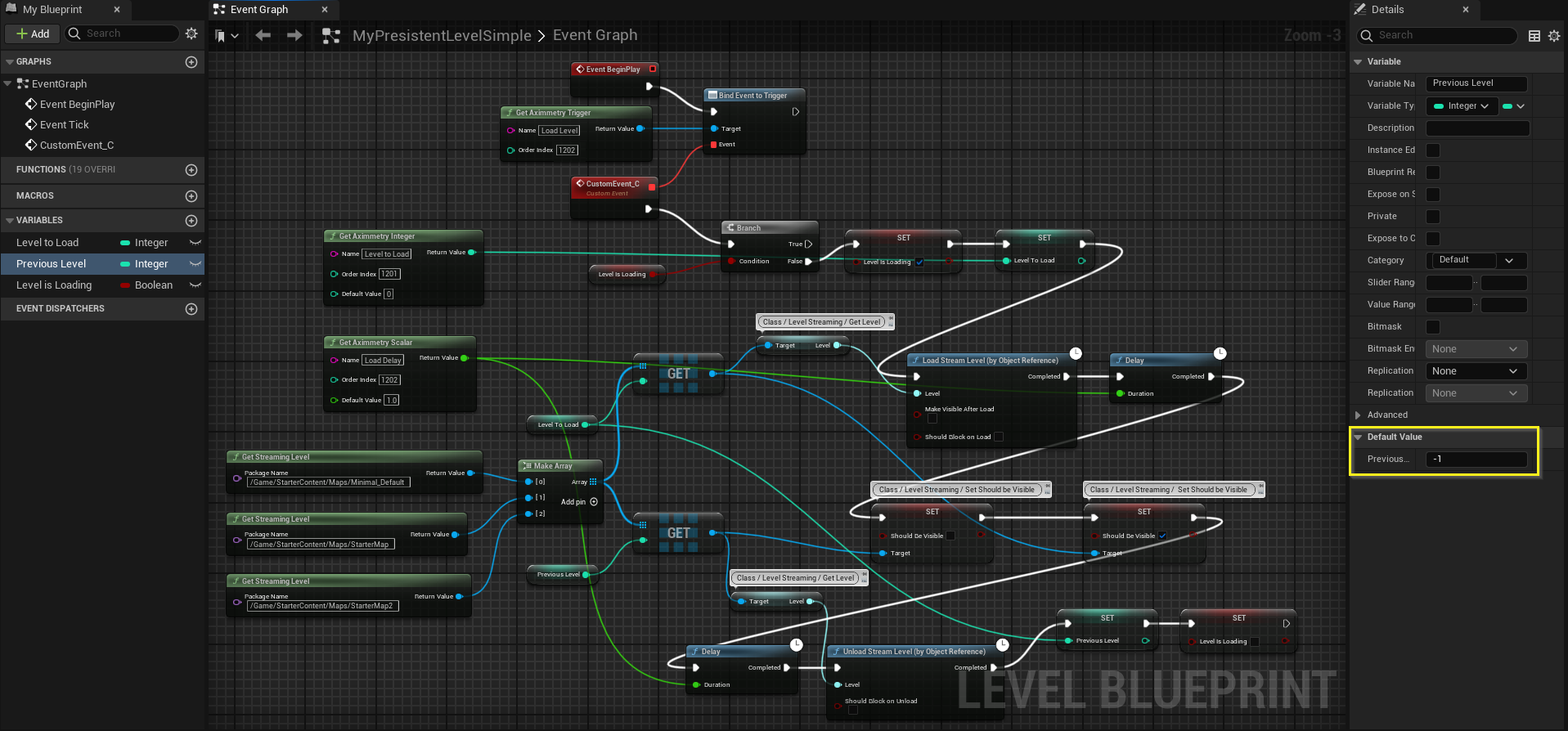Add a new event dispatcher with plus icon
Viewport: 1568px width, 731px height.
tap(191, 309)
